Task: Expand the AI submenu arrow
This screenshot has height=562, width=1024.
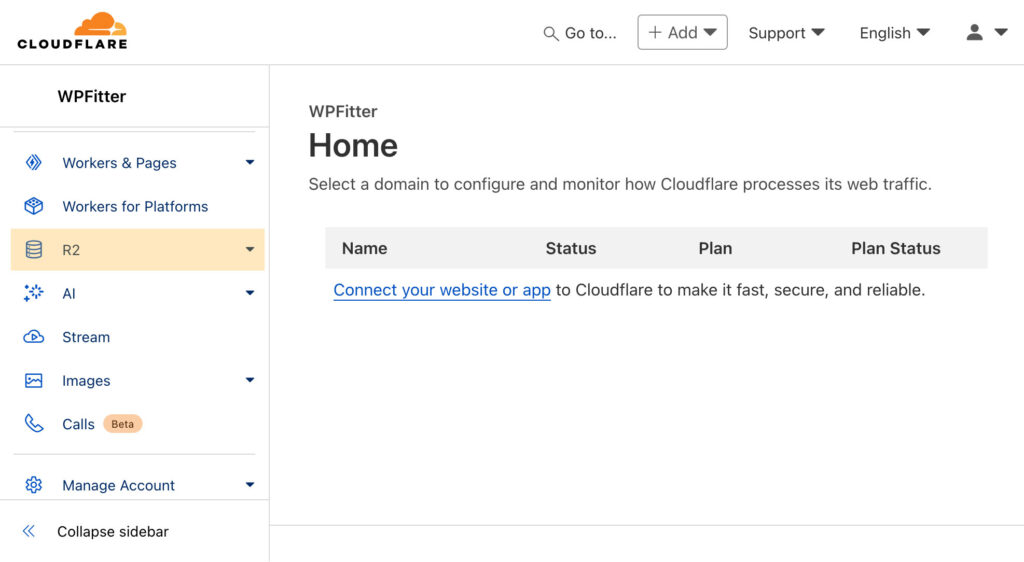Action: tap(250, 293)
